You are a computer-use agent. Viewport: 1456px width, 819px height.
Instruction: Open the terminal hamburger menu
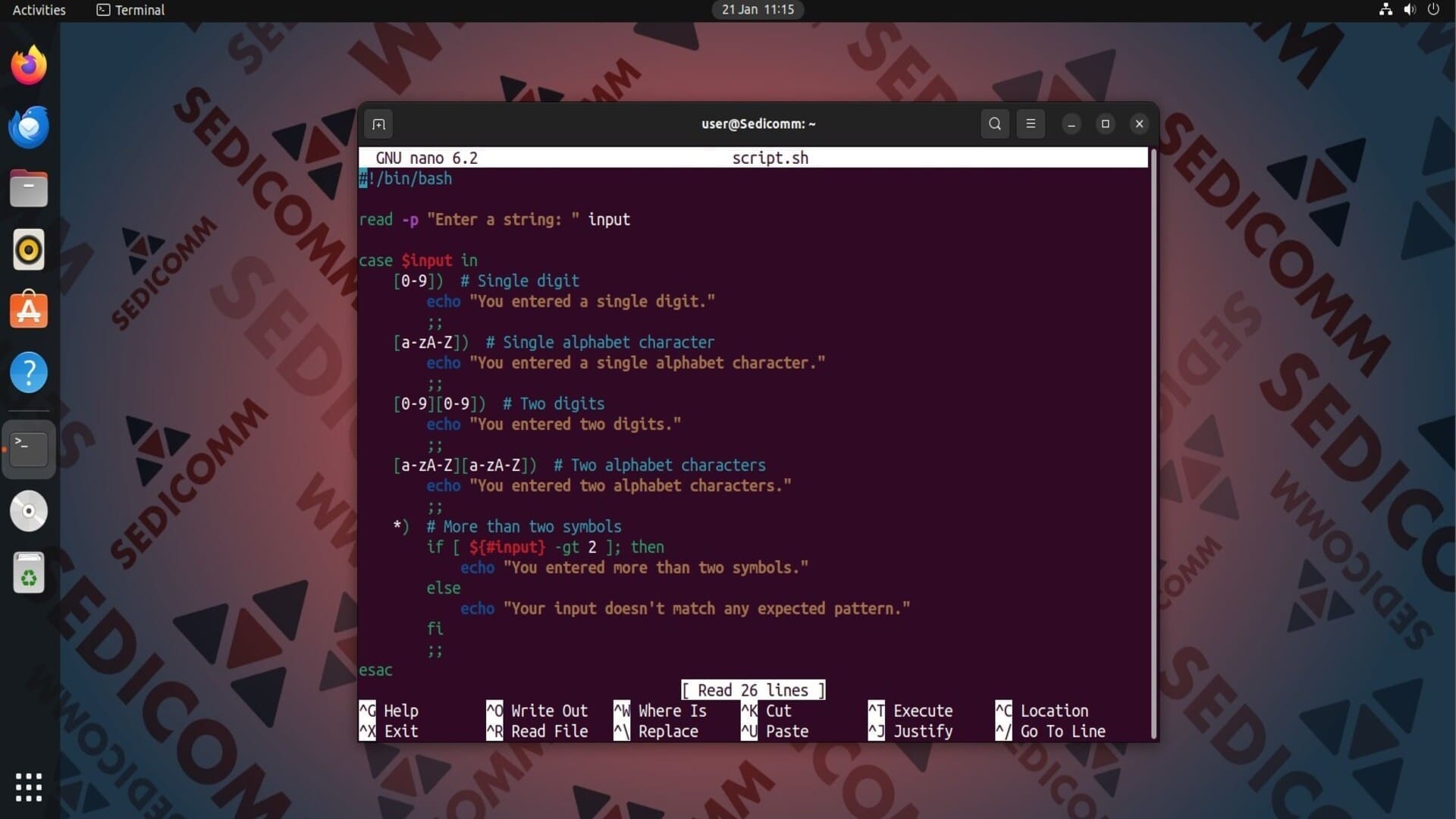click(x=1031, y=124)
